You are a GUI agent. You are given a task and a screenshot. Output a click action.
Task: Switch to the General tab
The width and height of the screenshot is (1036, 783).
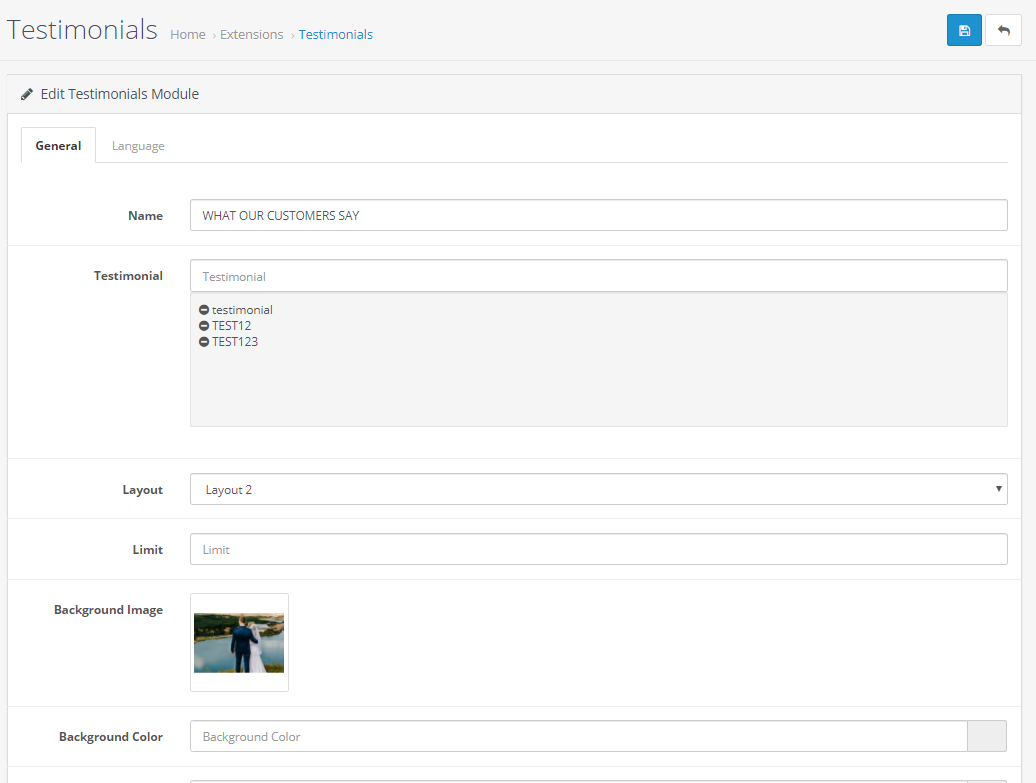[58, 145]
